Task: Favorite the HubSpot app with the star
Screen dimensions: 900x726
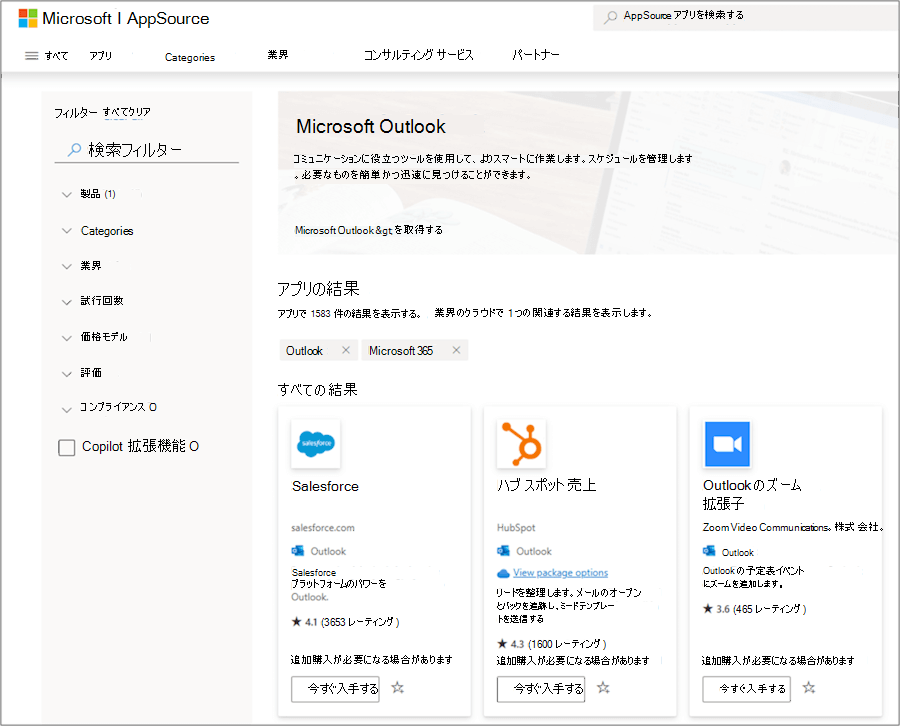Action: coord(603,688)
